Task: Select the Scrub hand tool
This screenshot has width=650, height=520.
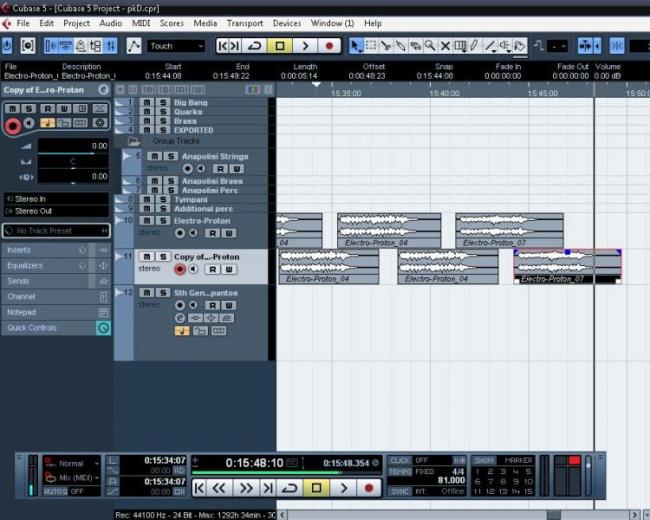Action: click(x=520, y=46)
